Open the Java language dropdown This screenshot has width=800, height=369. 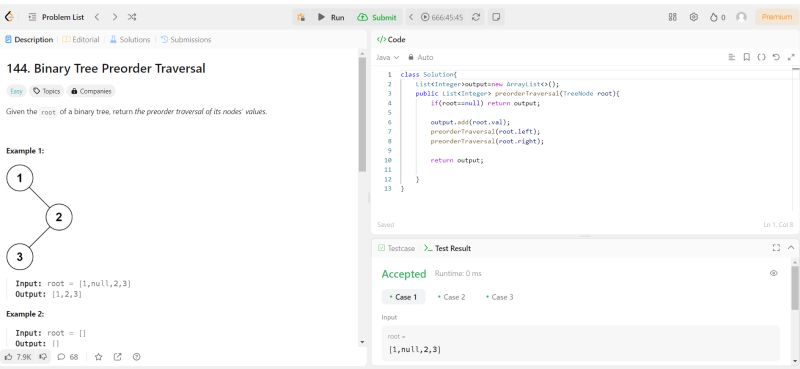click(387, 58)
